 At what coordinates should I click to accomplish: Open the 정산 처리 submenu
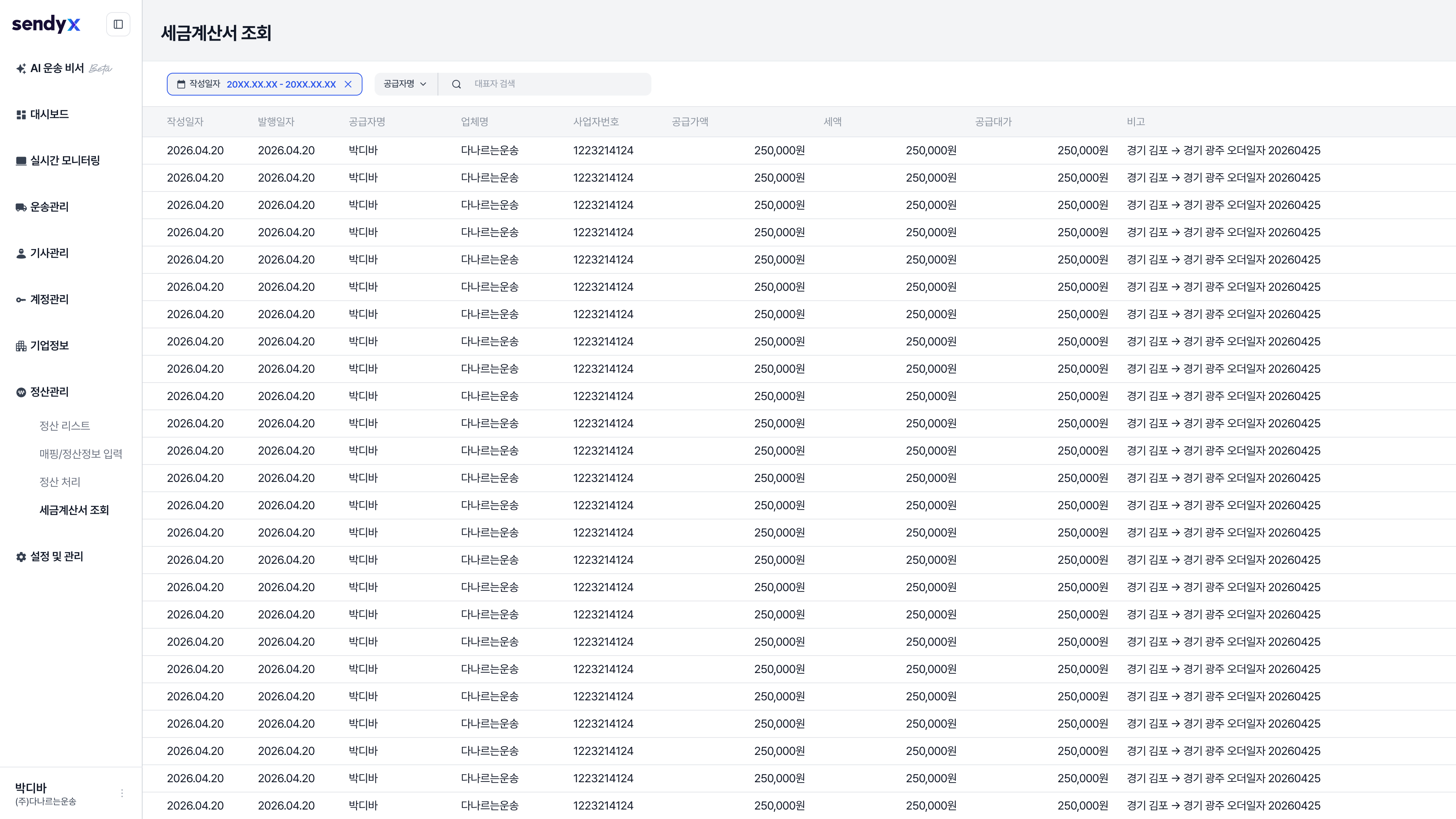click(60, 482)
